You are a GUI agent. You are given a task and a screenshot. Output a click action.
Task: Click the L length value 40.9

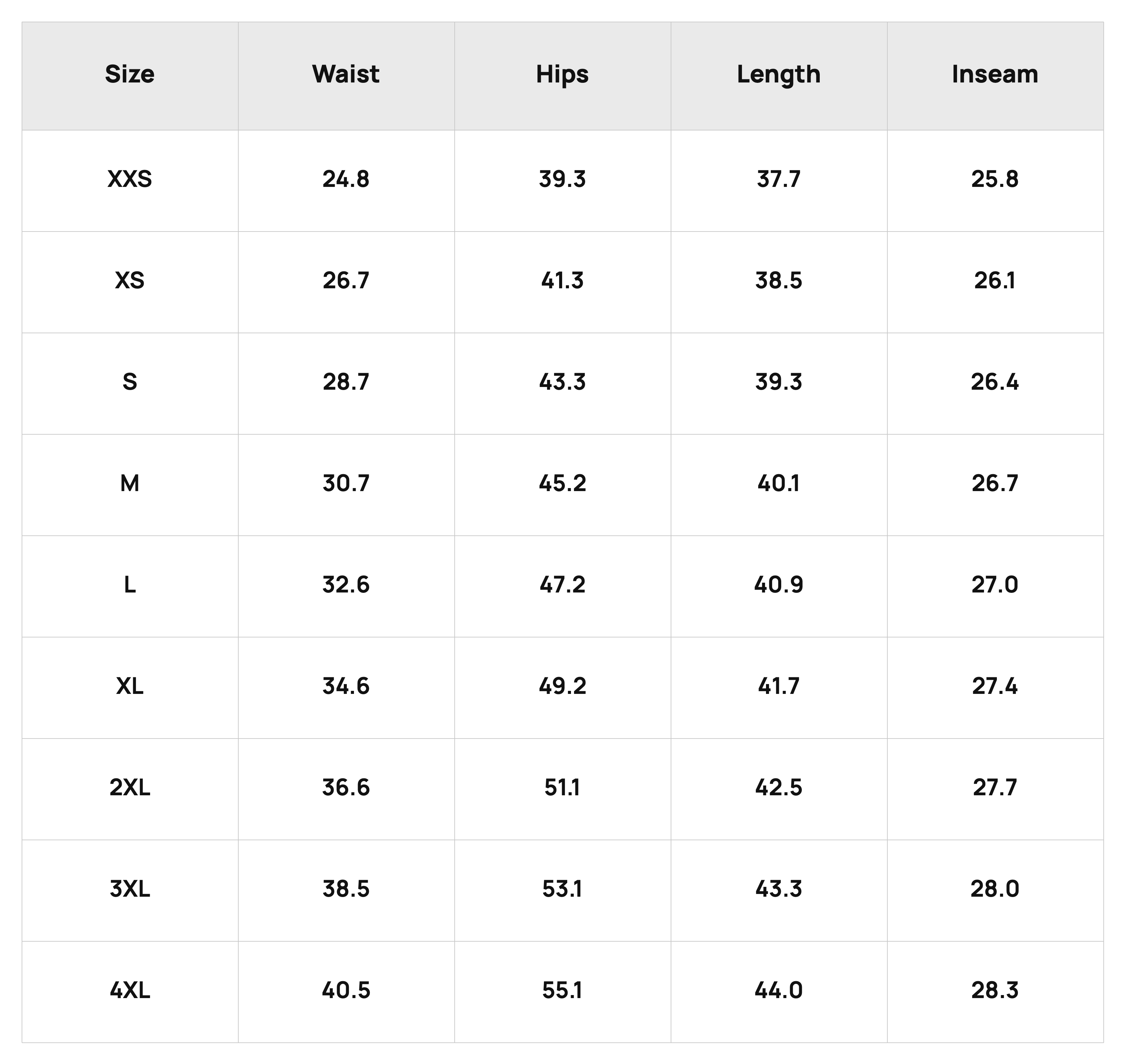779,585
